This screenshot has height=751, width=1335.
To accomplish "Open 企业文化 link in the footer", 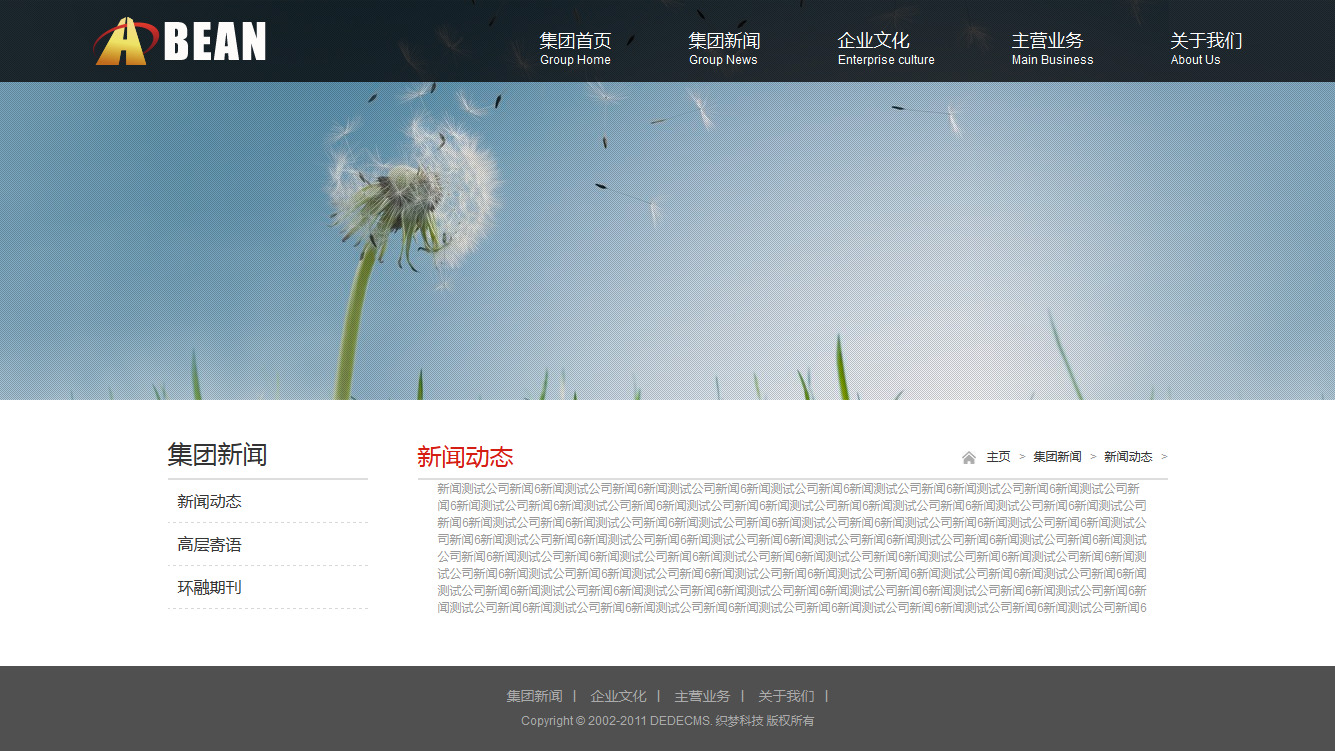I will 618,696.
